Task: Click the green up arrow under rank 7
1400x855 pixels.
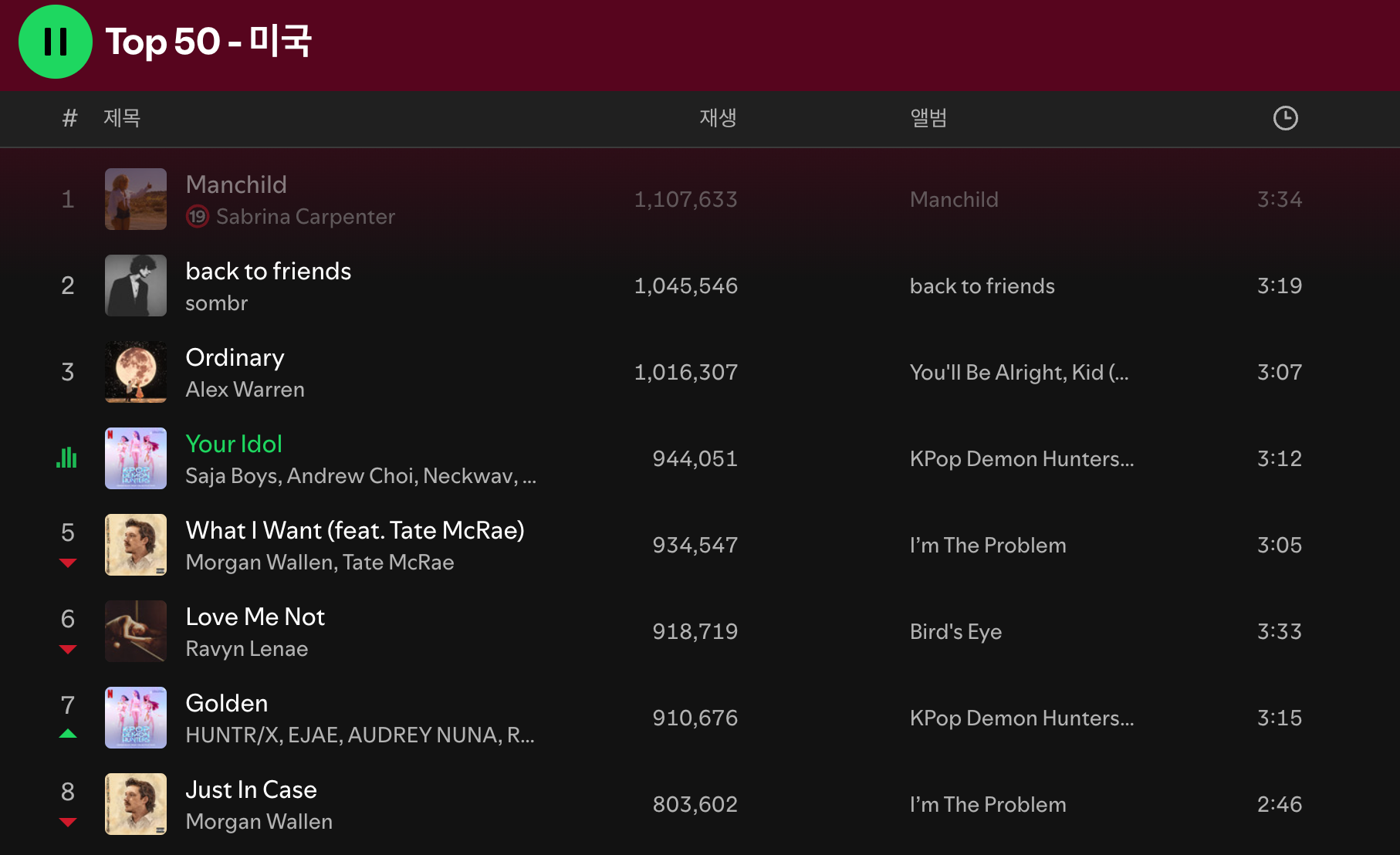Action: [68, 734]
